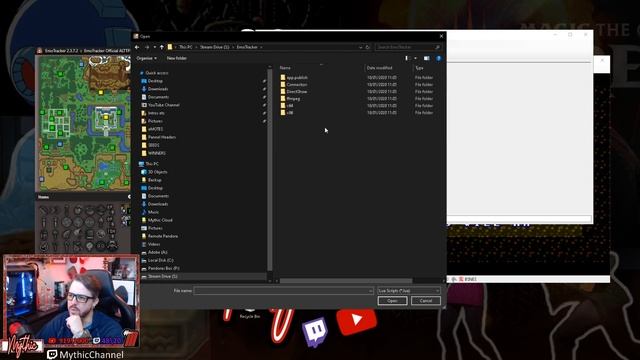Select the Stream Drive (S:) entry
640x360 pixels.
(162, 276)
